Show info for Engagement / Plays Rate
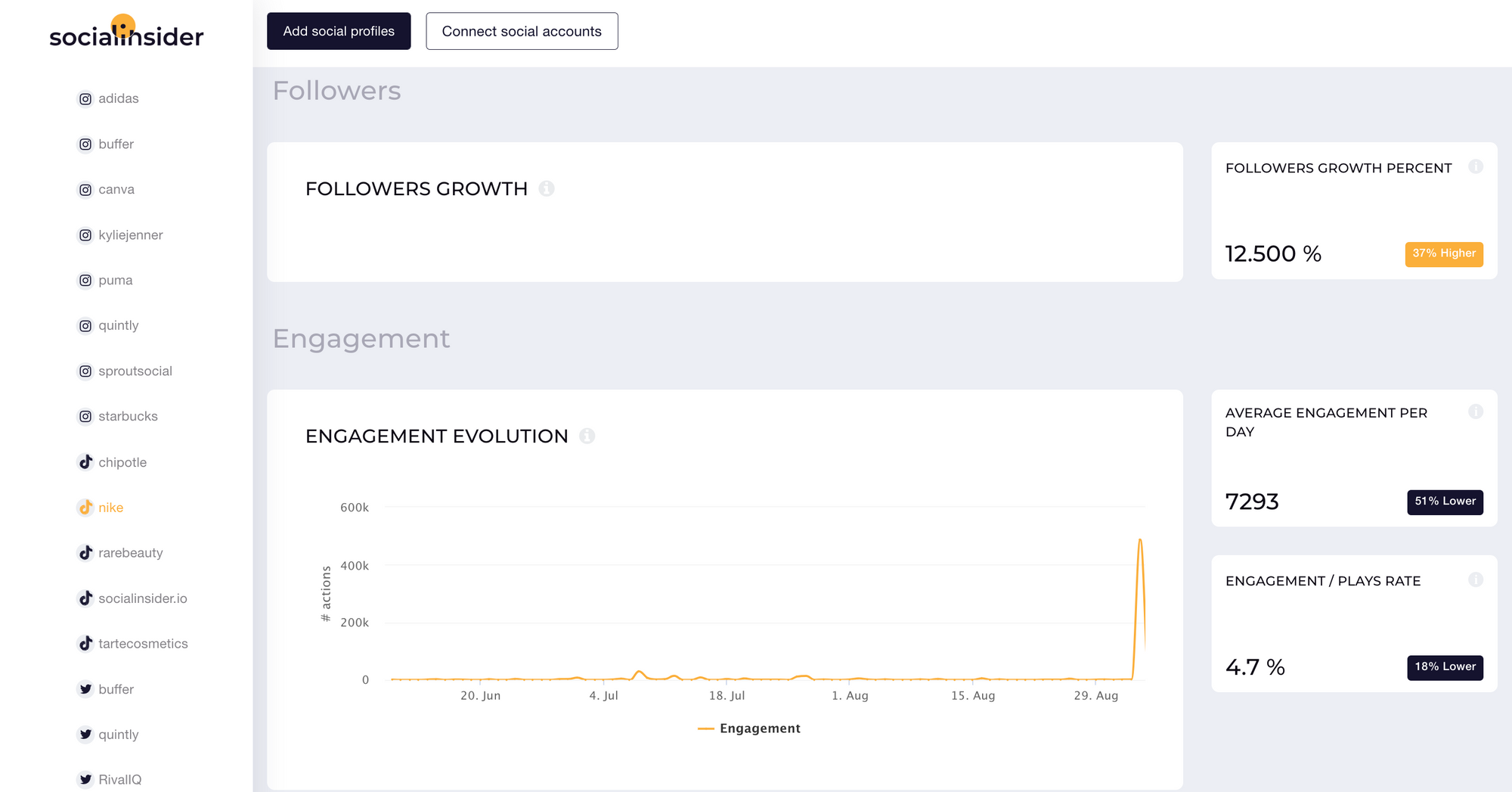The width and height of the screenshot is (1512, 792). 1476,579
